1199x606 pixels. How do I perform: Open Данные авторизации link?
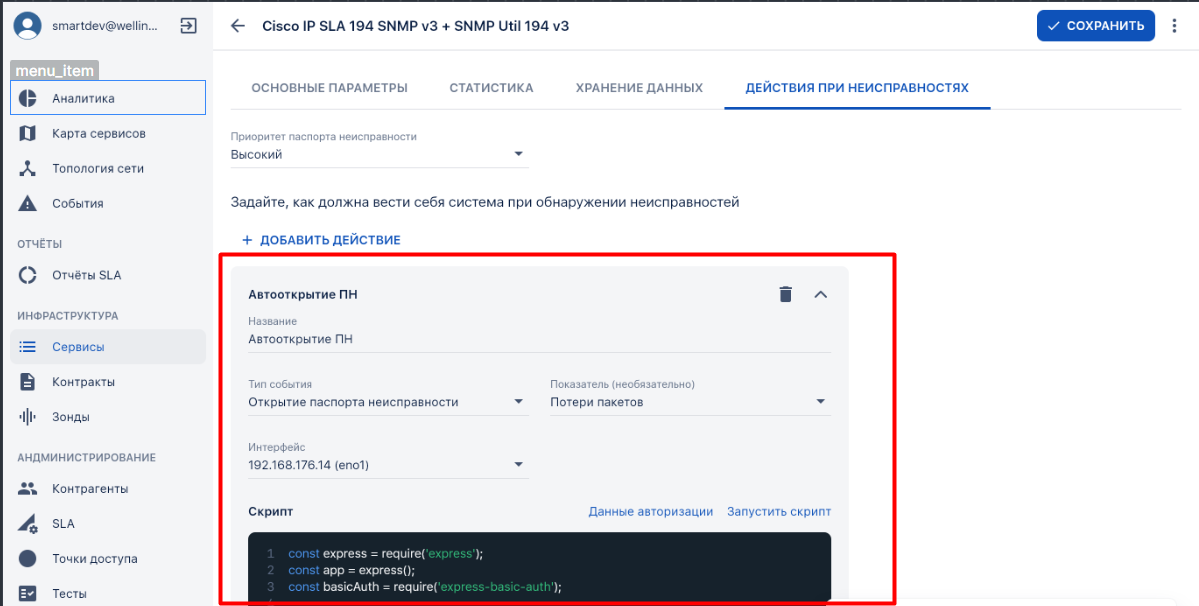point(651,511)
